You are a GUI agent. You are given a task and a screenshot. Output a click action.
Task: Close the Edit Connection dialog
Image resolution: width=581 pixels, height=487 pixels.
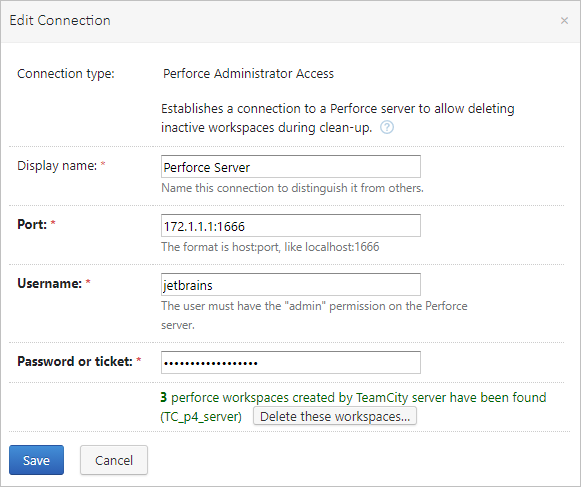pyautogui.click(x=564, y=21)
